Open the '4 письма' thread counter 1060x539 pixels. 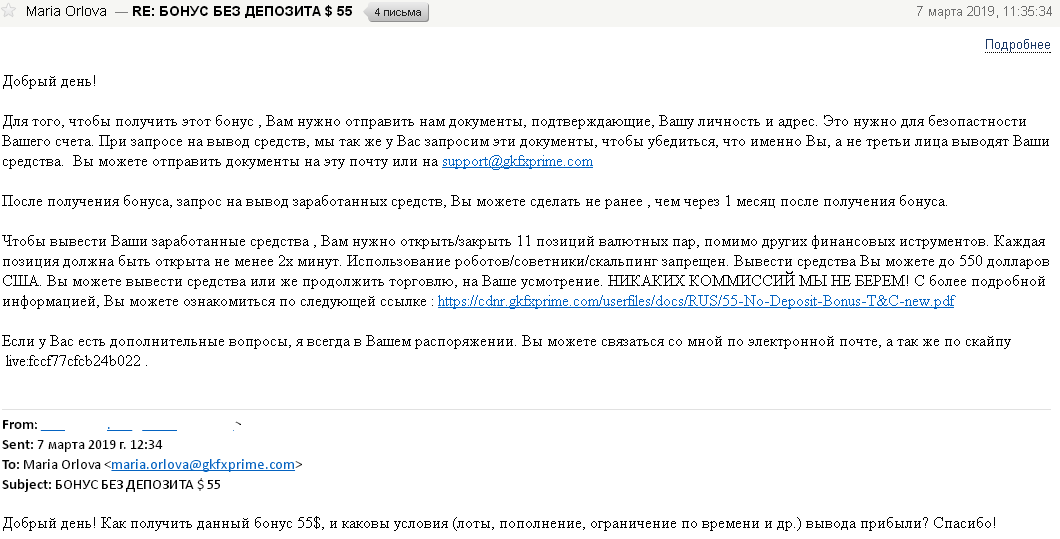397,13
